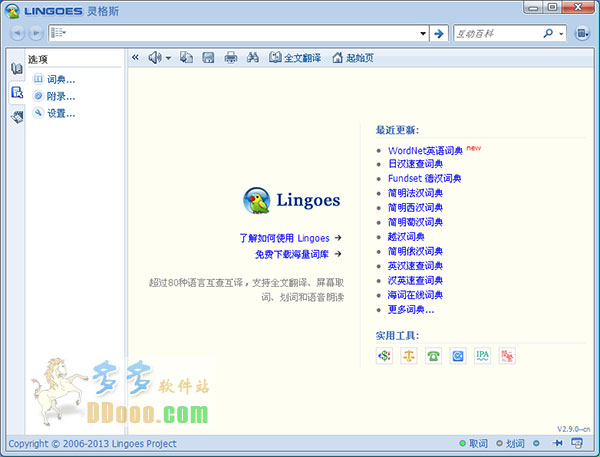
Task: Open 简明西汉词典 link
Action: pyautogui.click(x=415, y=207)
